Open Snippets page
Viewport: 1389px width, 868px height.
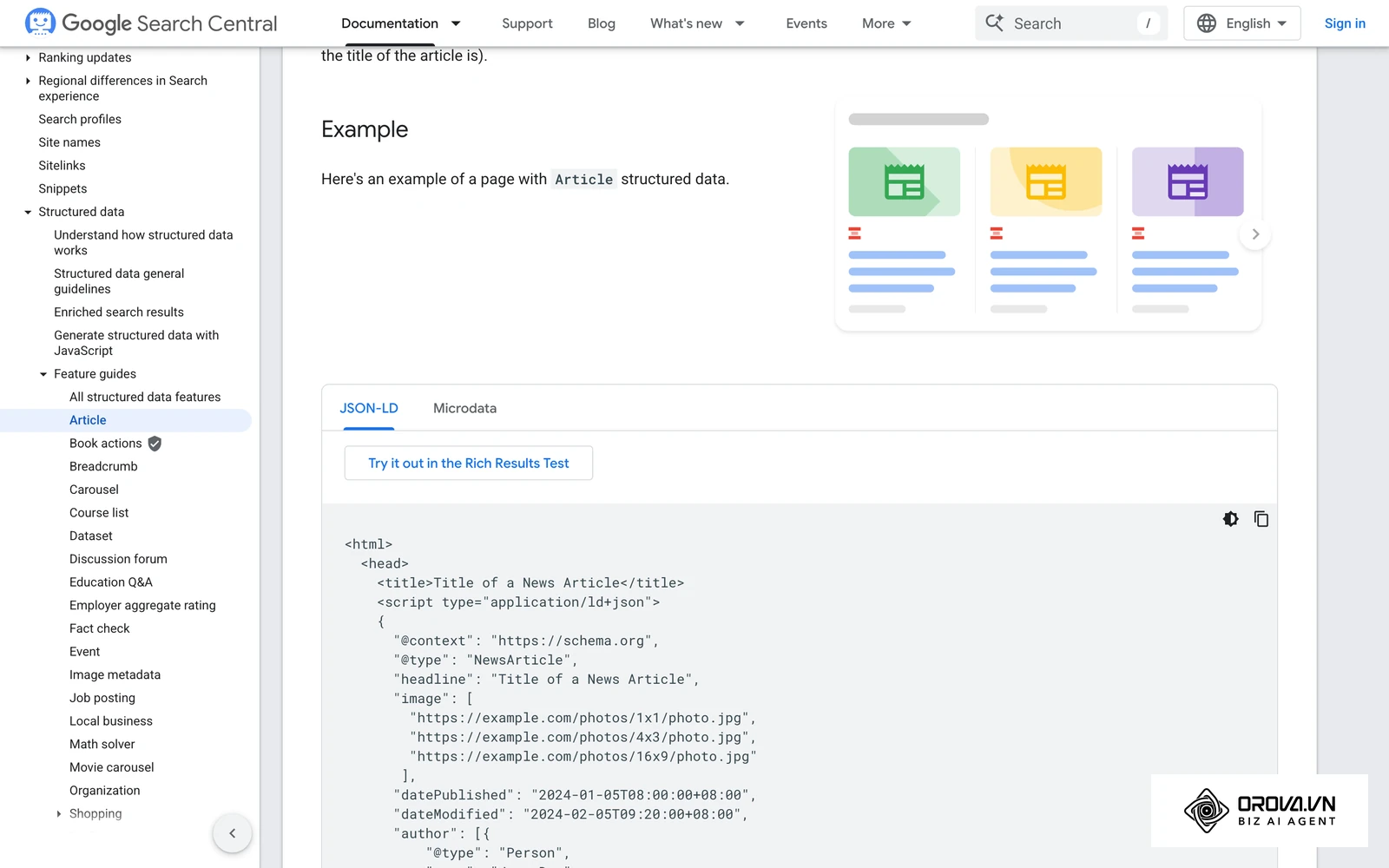pyautogui.click(x=63, y=189)
